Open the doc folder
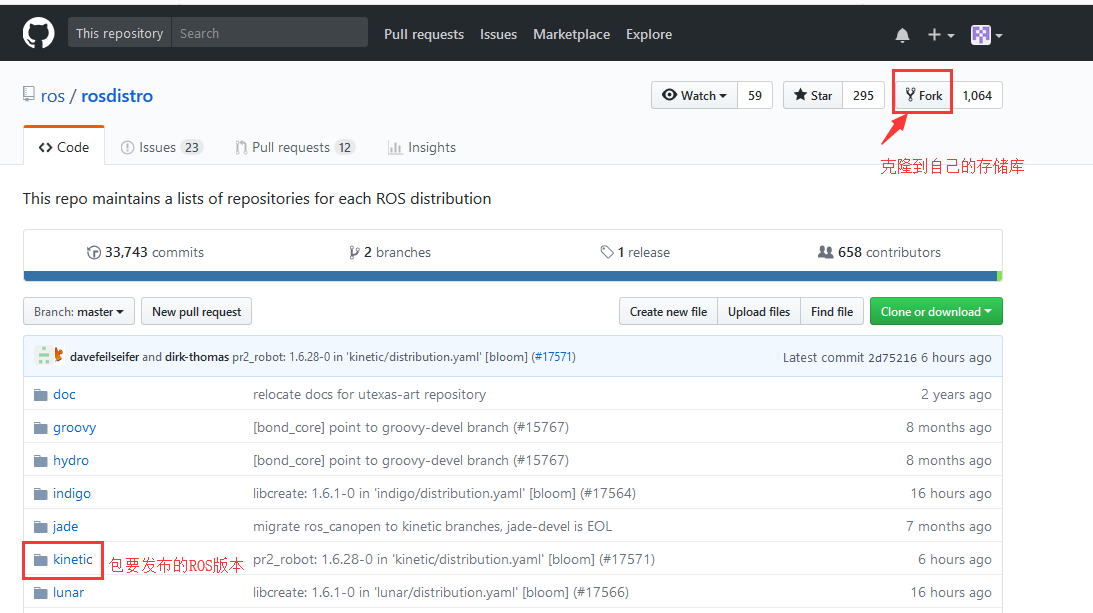The image size is (1093, 613). click(64, 395)
